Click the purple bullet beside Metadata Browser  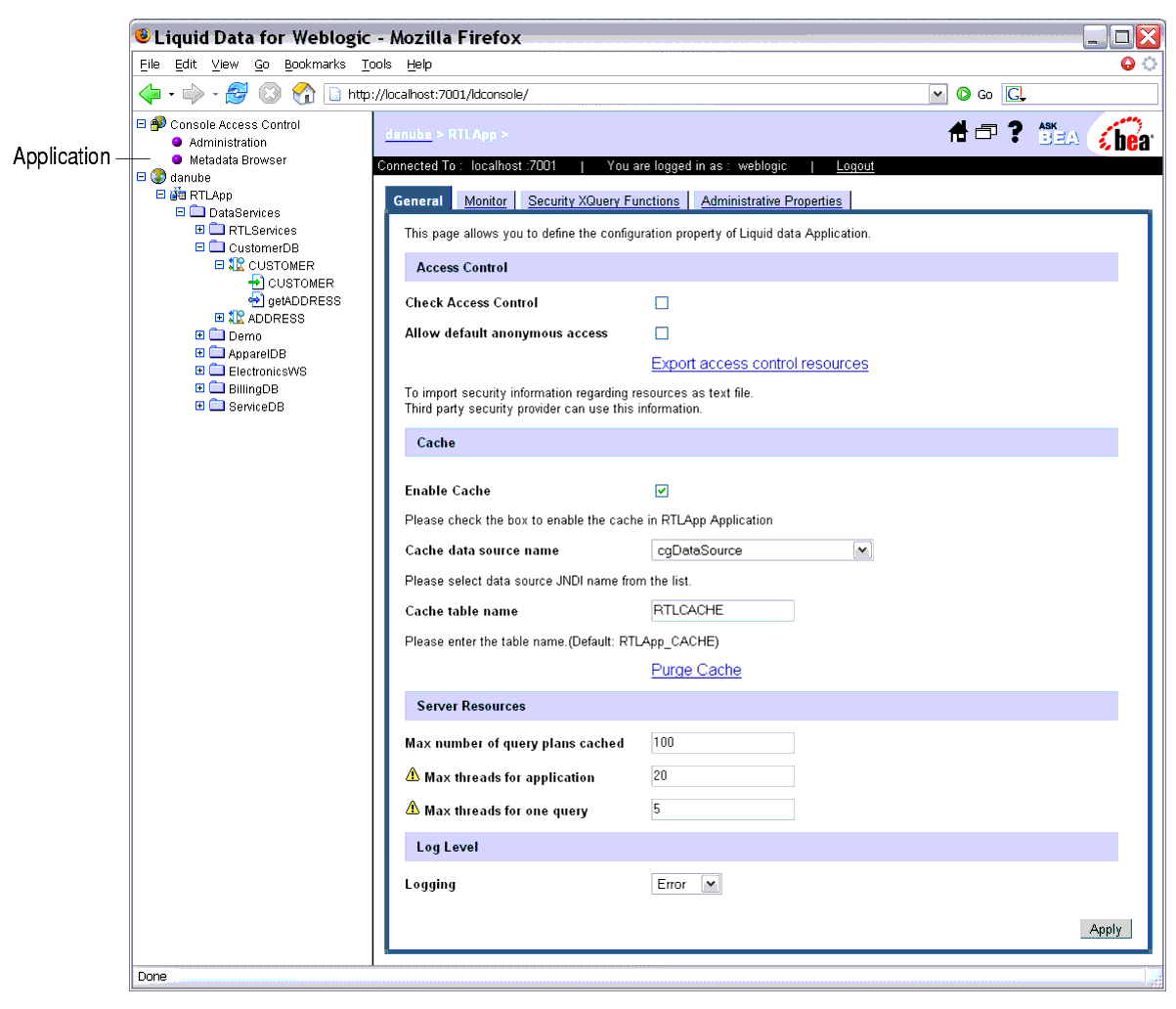pos(177,159)
